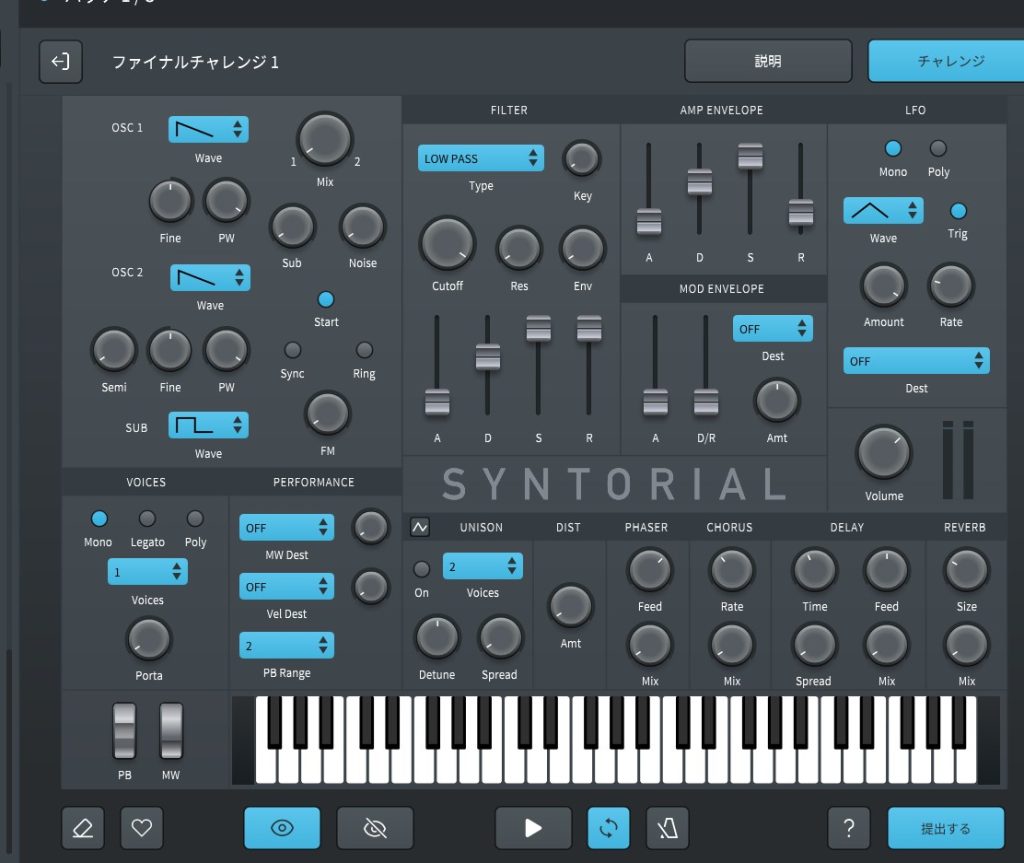Open the filter Type LOW PASS dropdown

(480, 158)
